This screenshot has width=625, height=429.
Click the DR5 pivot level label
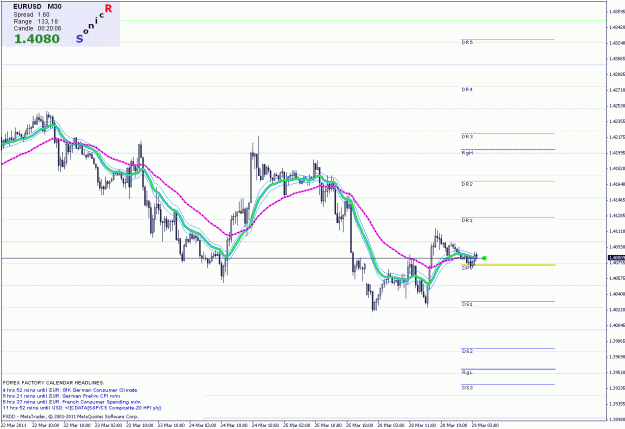tap(467, 42)
